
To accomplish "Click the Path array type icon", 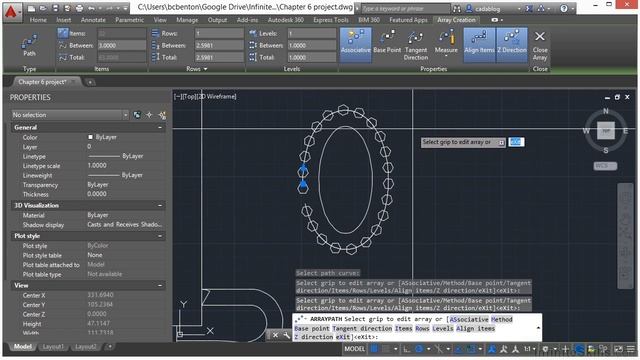I will 29,41.
